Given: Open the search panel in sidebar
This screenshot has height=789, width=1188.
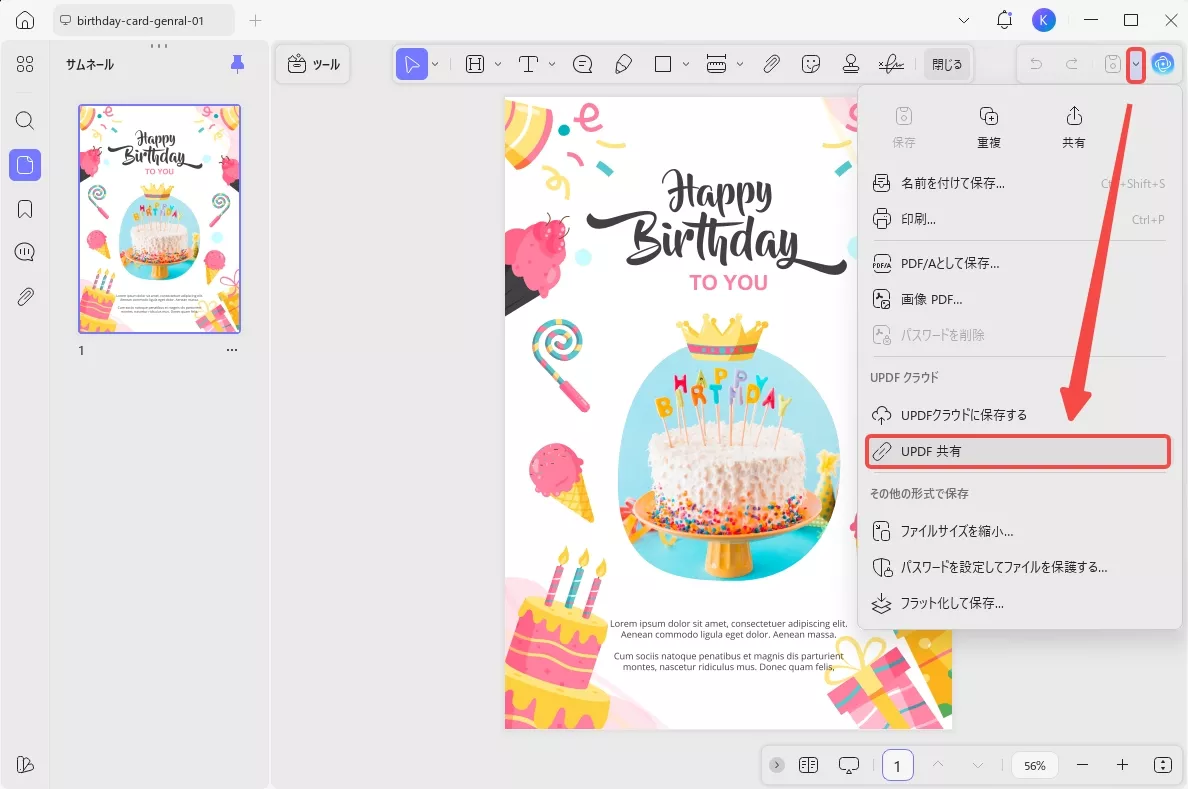Looking at the screenshot, I should [25, 121].
